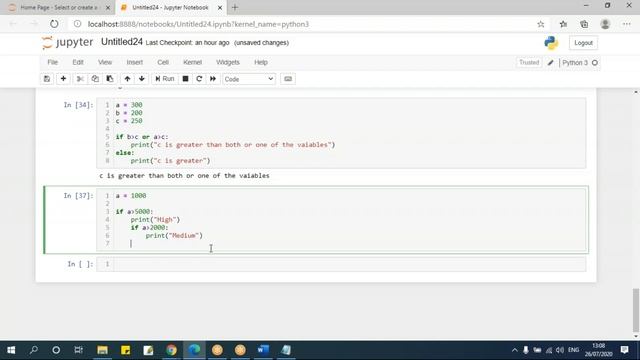This screenshot has width=640, height=360.
Task: Show hidden system tray icons chevron
Action: click(514, 350)
